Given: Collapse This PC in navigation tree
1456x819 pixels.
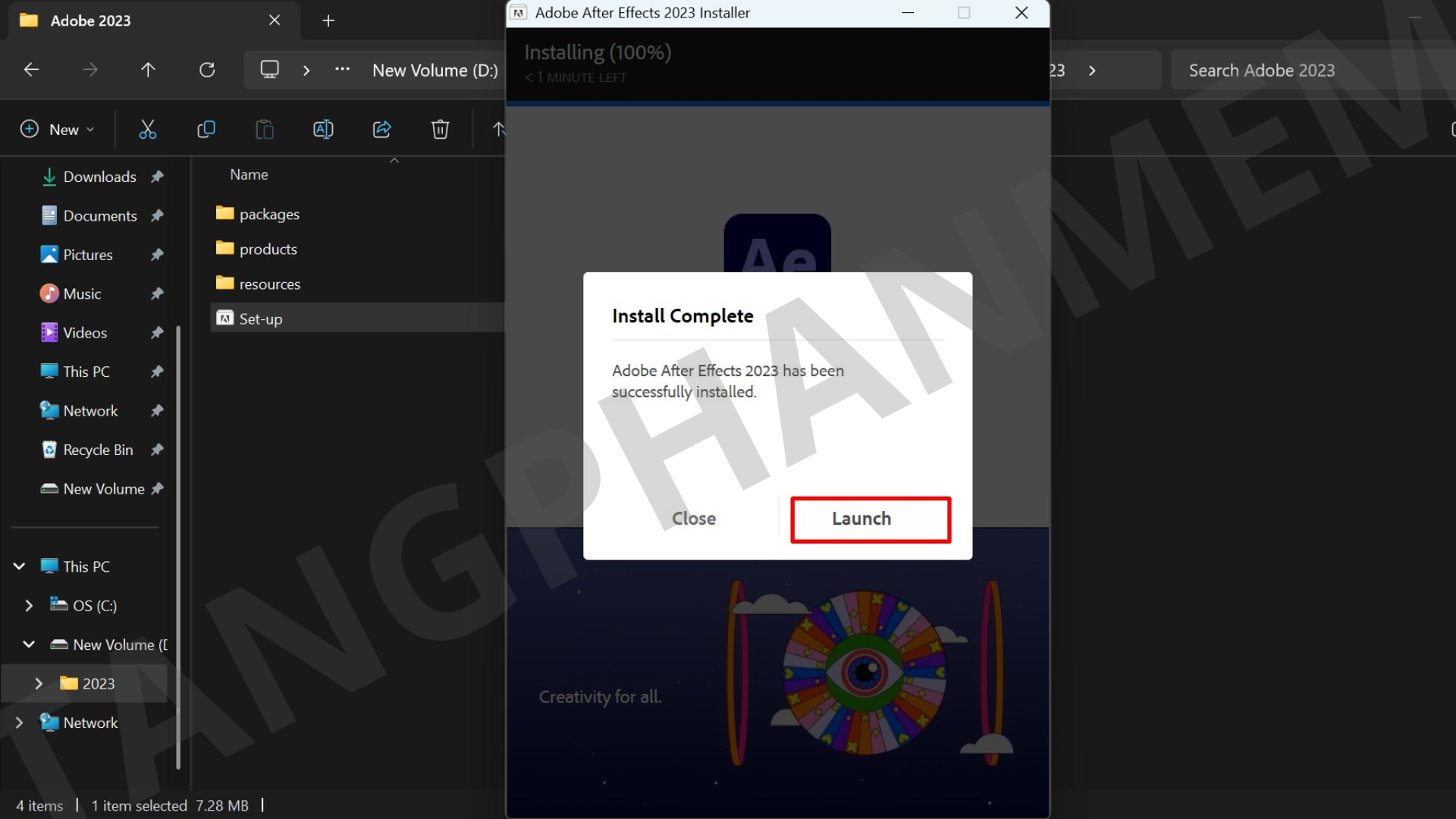Looking at the screenshot, I should coord(19,566).
